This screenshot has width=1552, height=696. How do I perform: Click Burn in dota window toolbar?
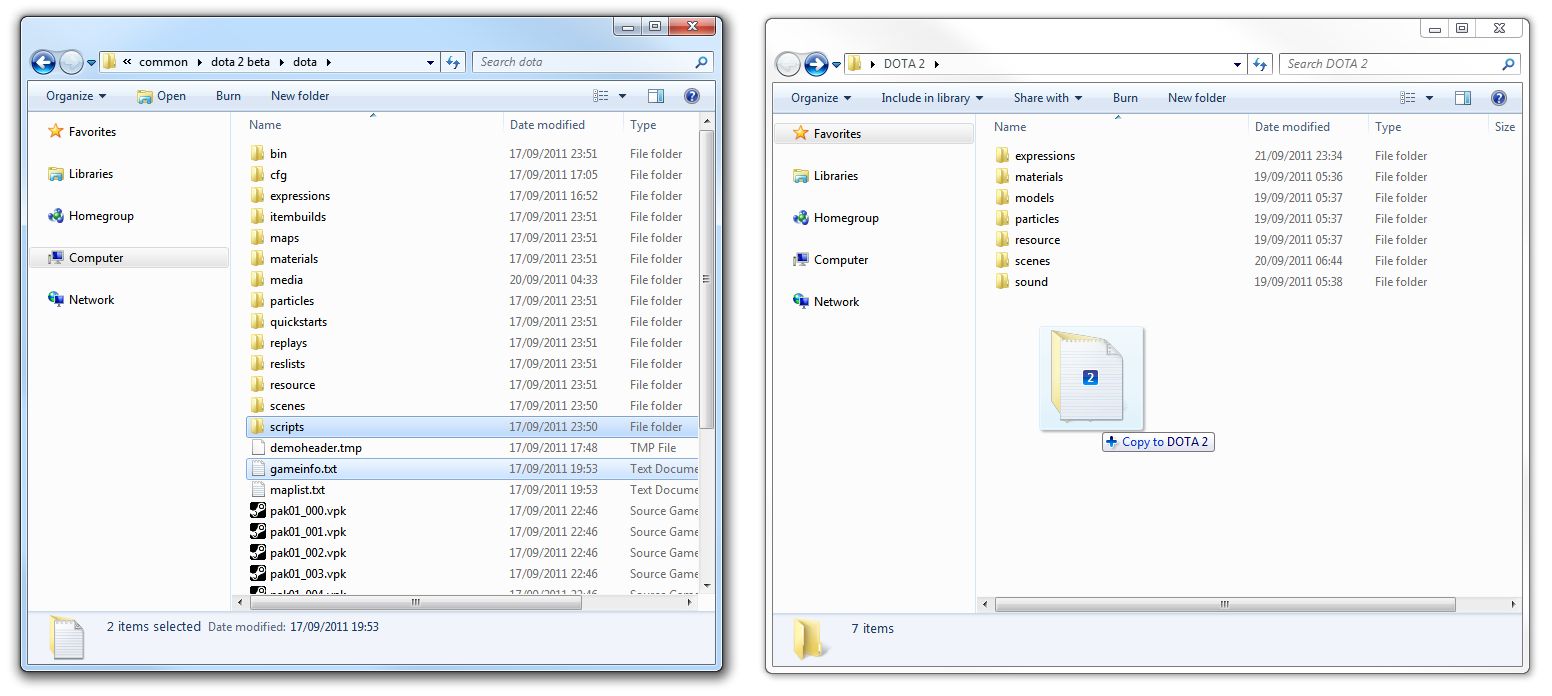point(228,96)
